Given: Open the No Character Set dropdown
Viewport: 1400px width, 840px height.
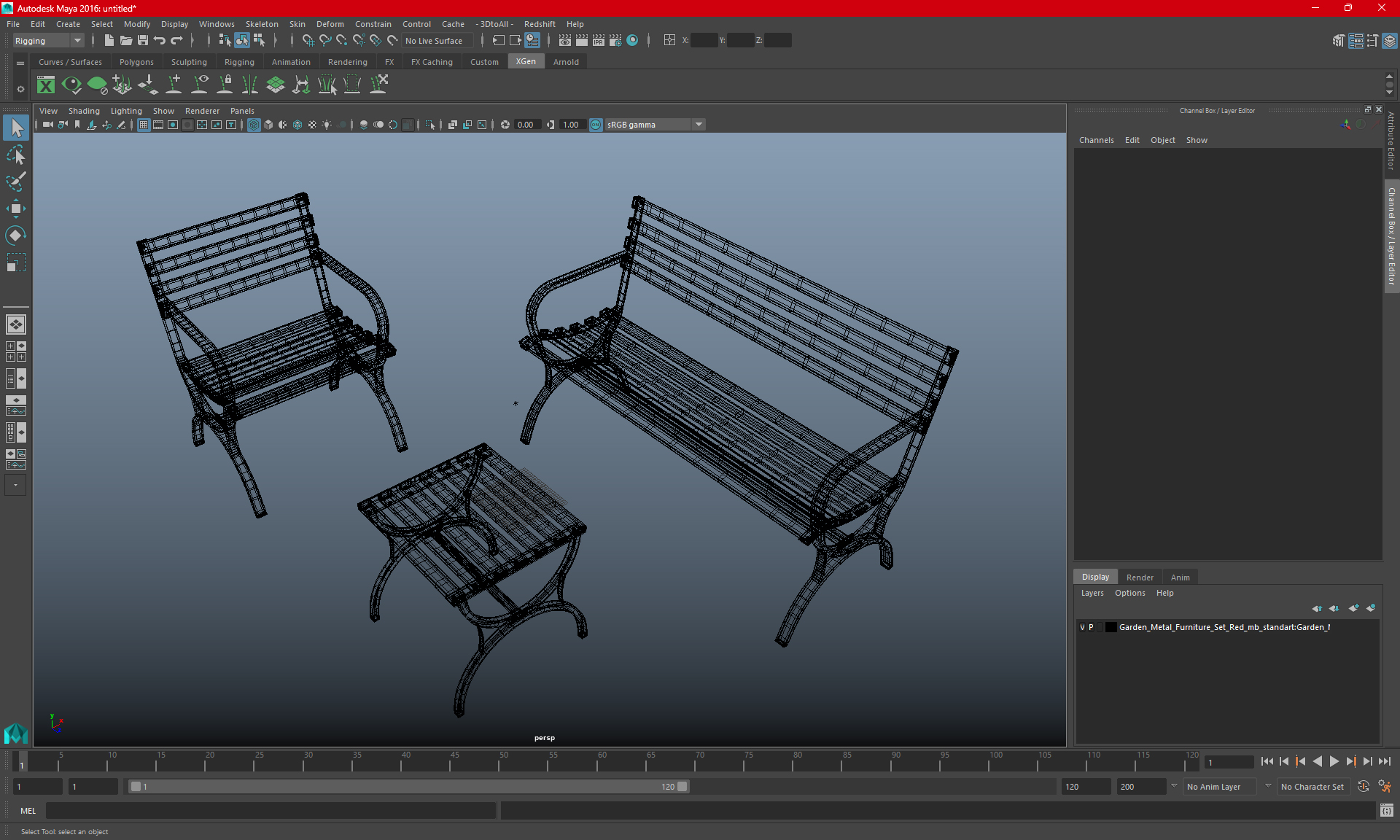Looking at the screenshot, I should [x=1314, y=787].
